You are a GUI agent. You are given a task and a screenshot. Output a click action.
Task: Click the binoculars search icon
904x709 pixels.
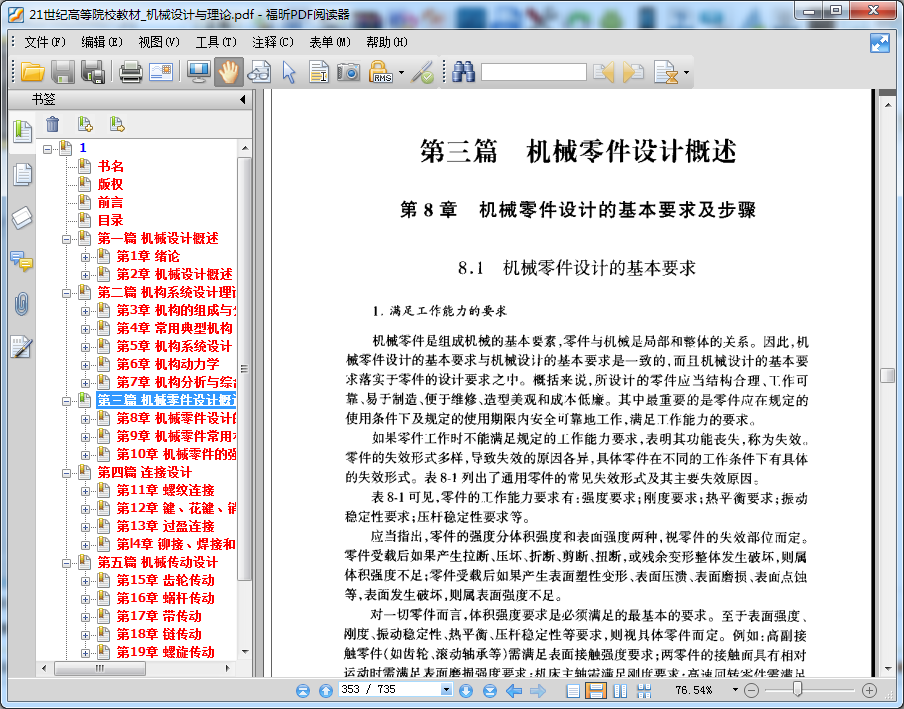463,72
